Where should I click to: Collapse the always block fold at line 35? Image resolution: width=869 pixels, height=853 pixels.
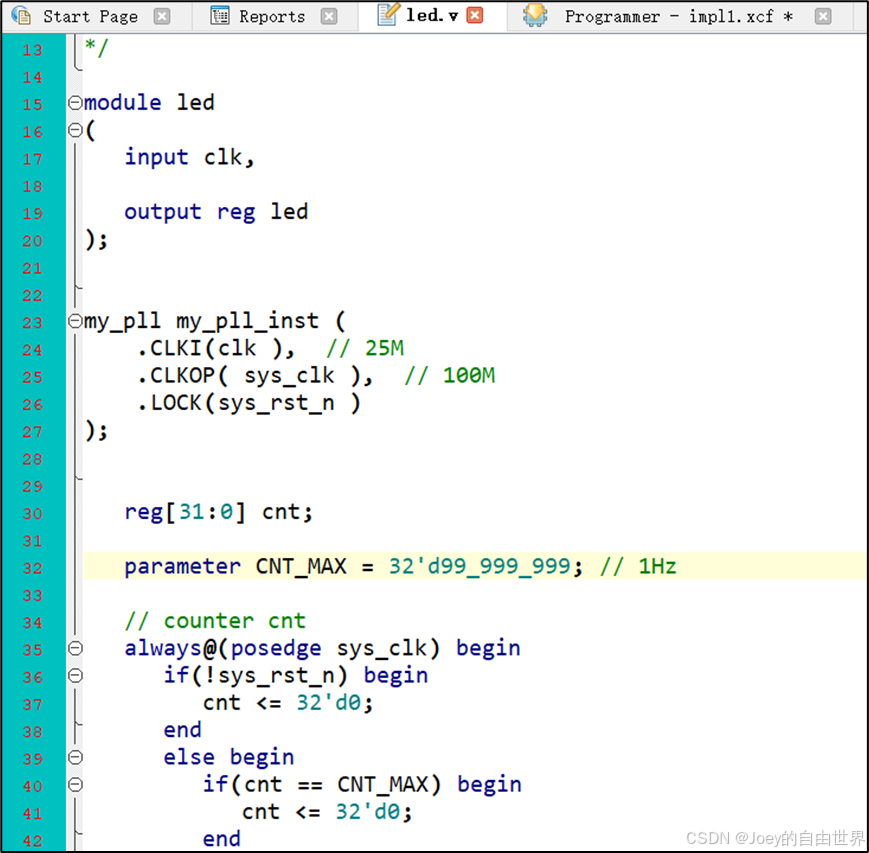tap(75, 648)
